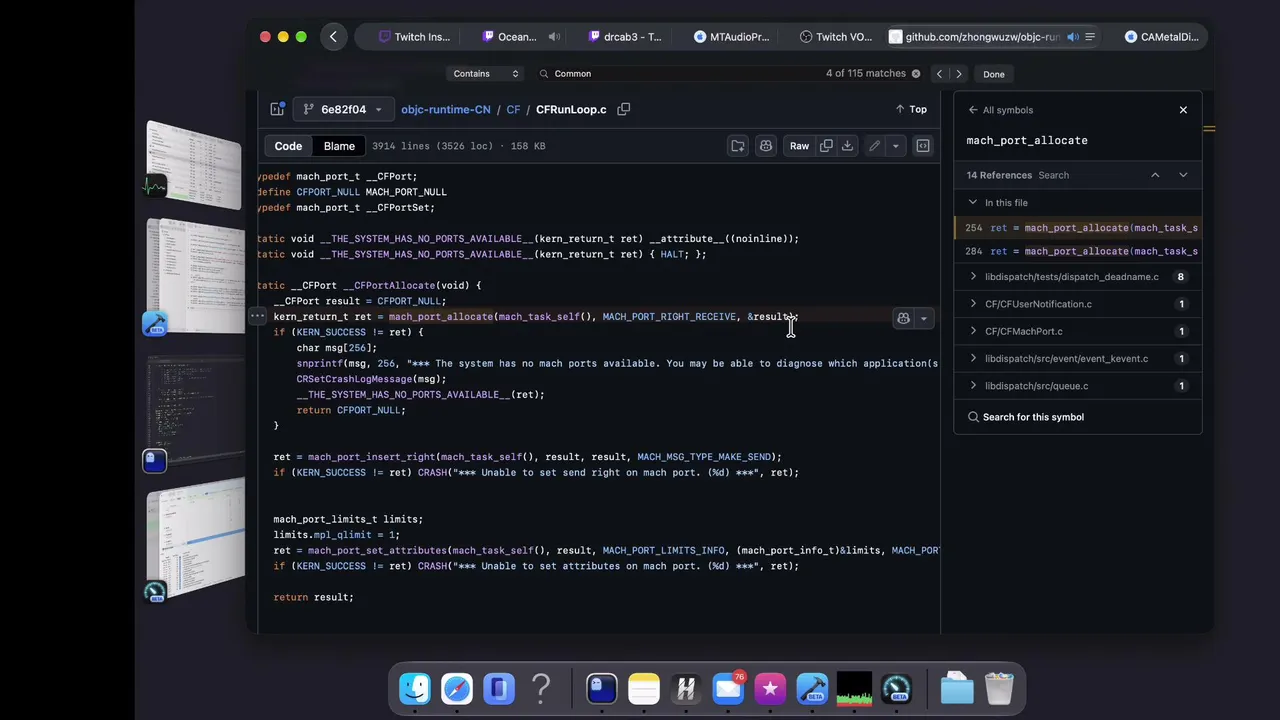Clear the find search text
This screenshot has height=720, width=1280.
click(915, 73)
